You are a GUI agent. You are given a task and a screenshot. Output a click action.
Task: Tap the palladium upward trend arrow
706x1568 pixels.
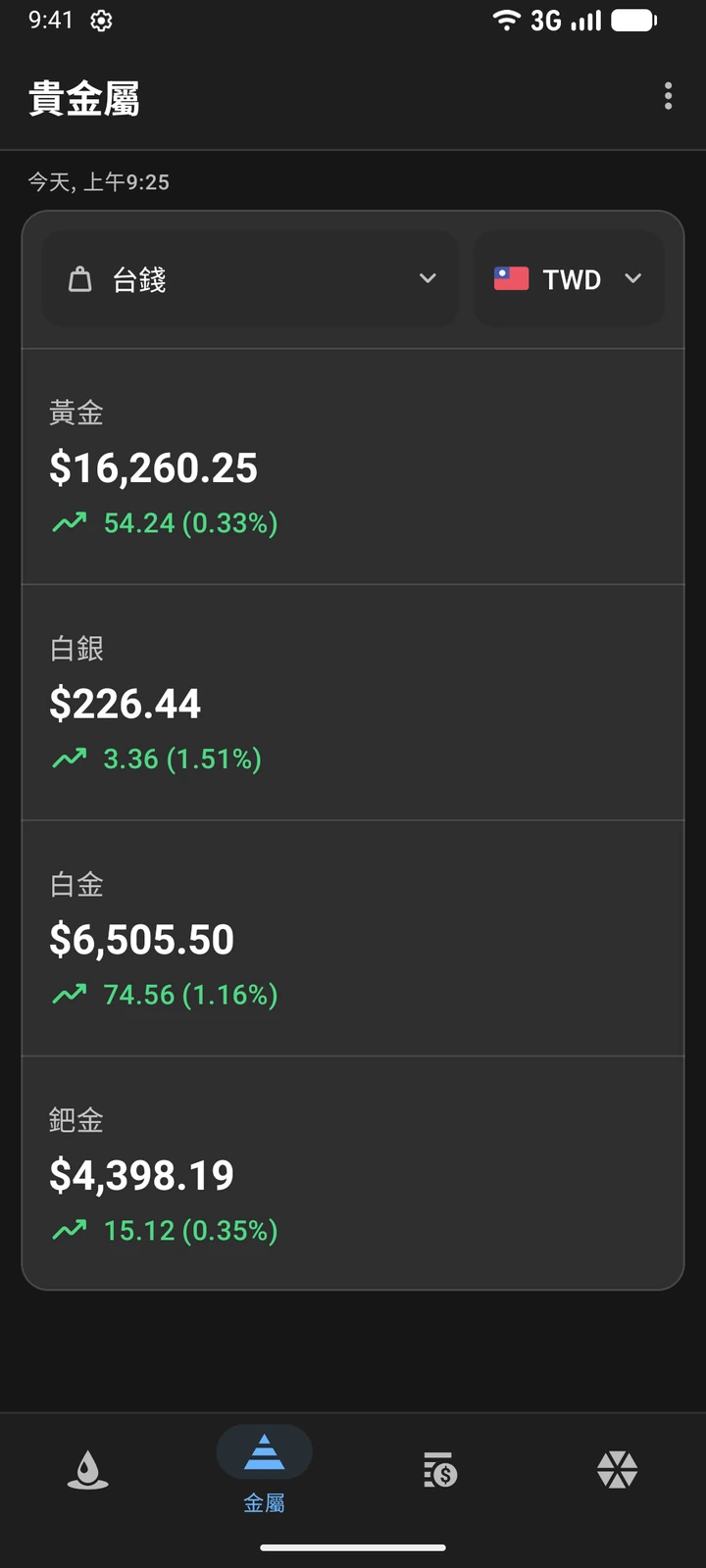point(70,1229)
